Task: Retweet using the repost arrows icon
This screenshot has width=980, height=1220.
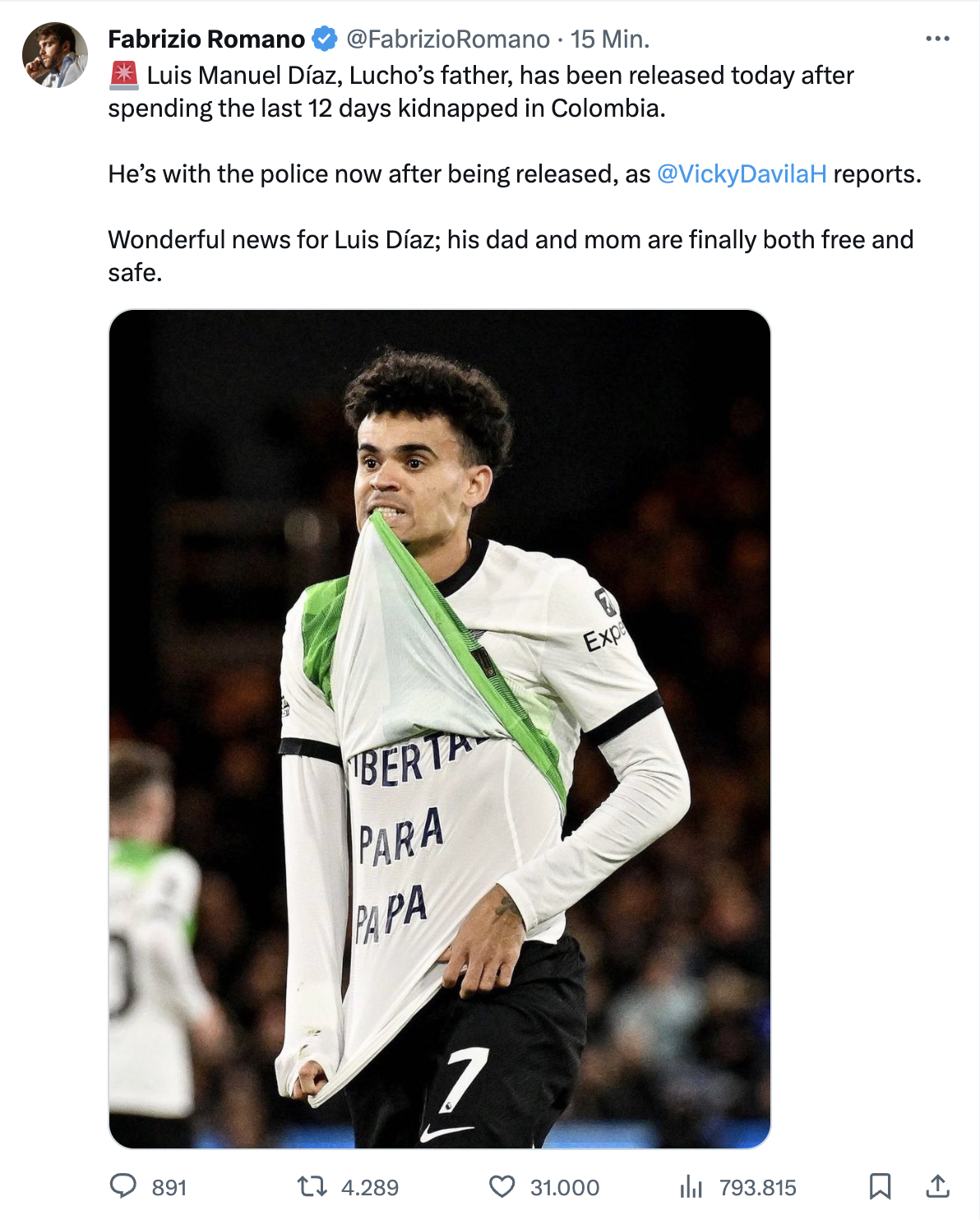Action: click(x=312, y=1186)
